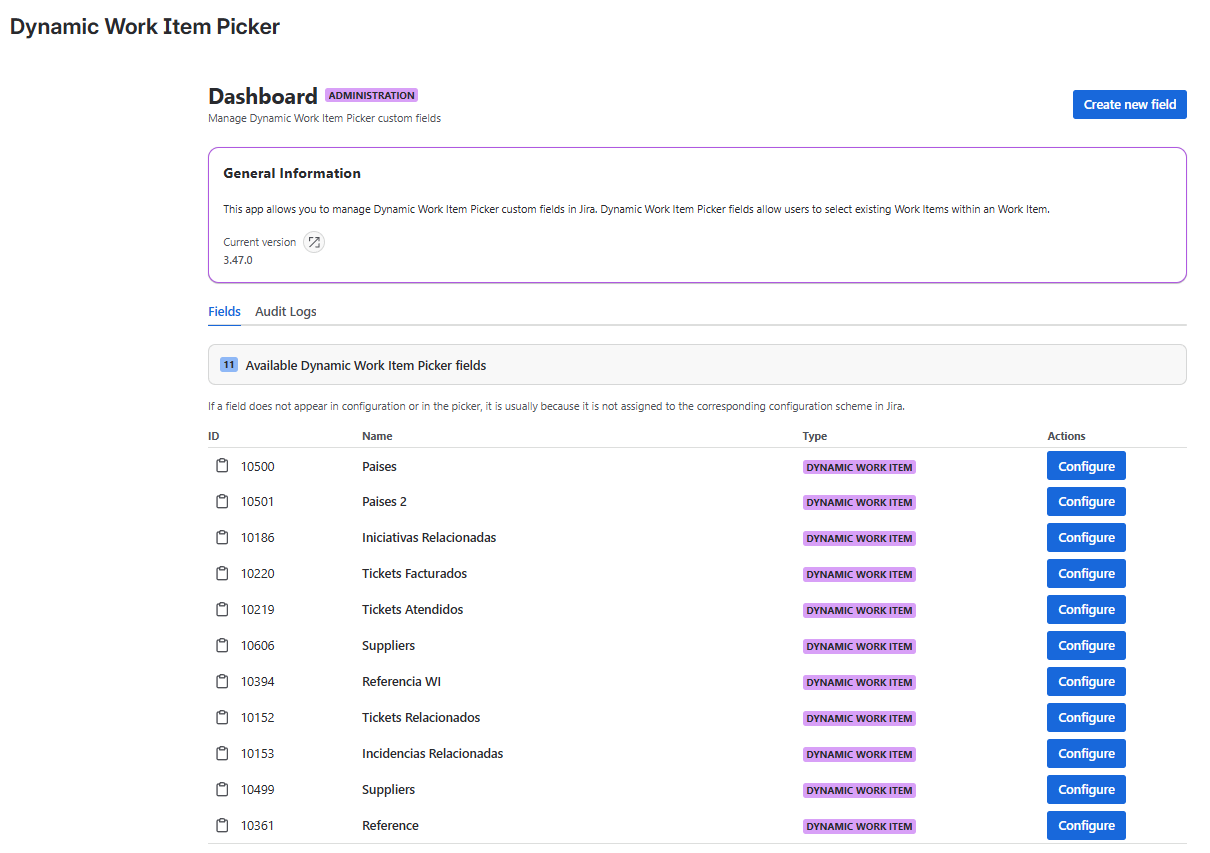Viewport: 1210px width, 853px height.
Task: Switch to the Audit Logs tab
Action: point(286,312)
